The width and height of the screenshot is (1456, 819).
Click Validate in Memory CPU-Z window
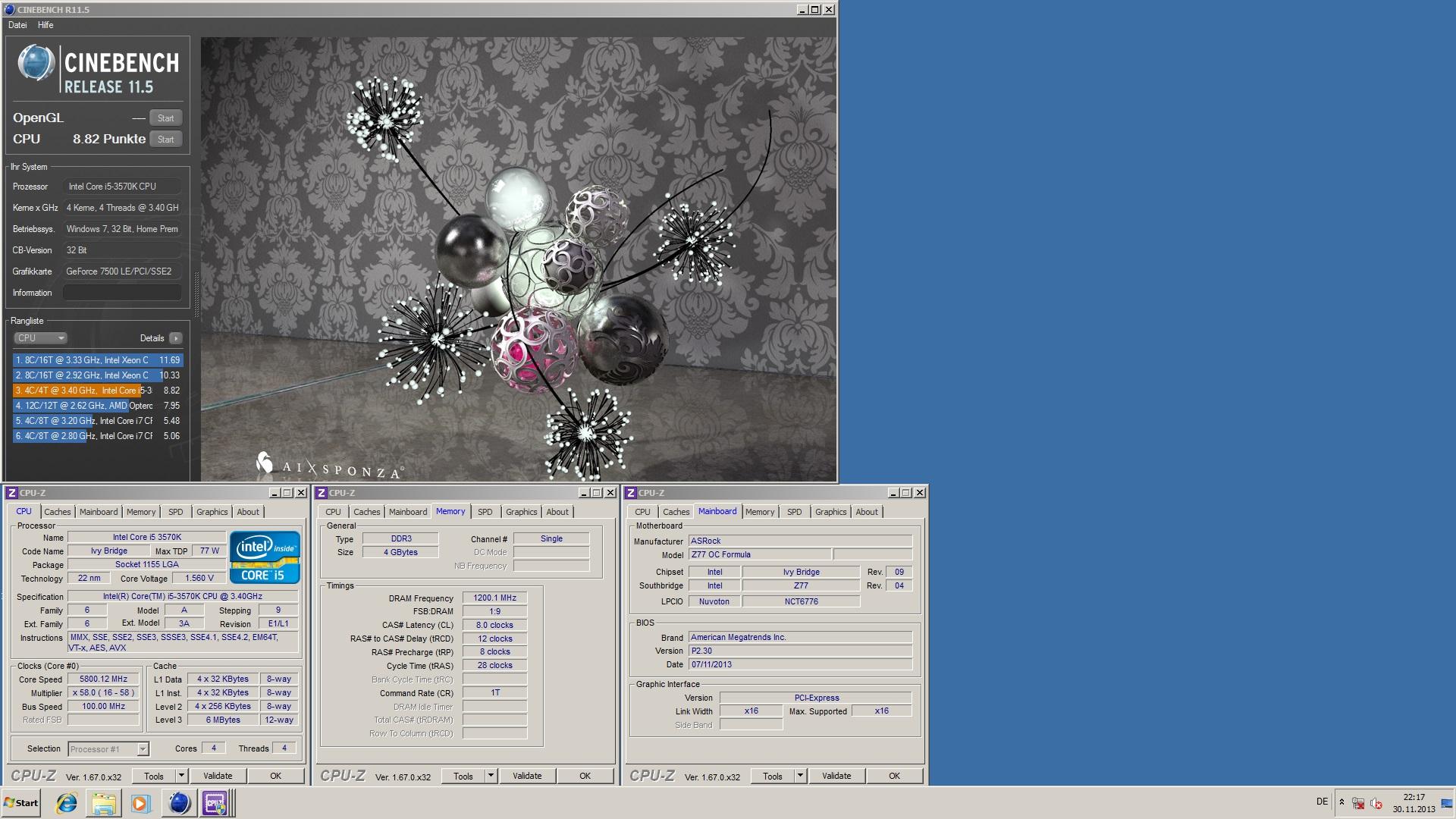527,776
